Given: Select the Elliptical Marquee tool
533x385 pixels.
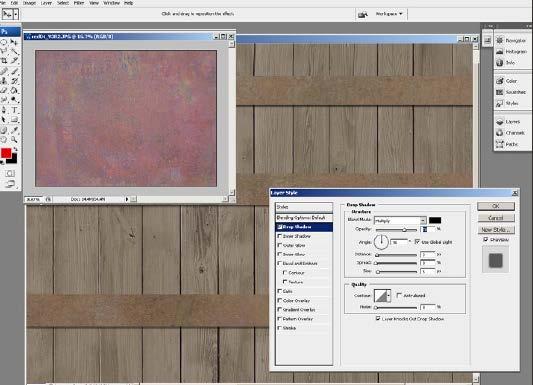Looking at the screenshot, I should (x=4, y=42).
